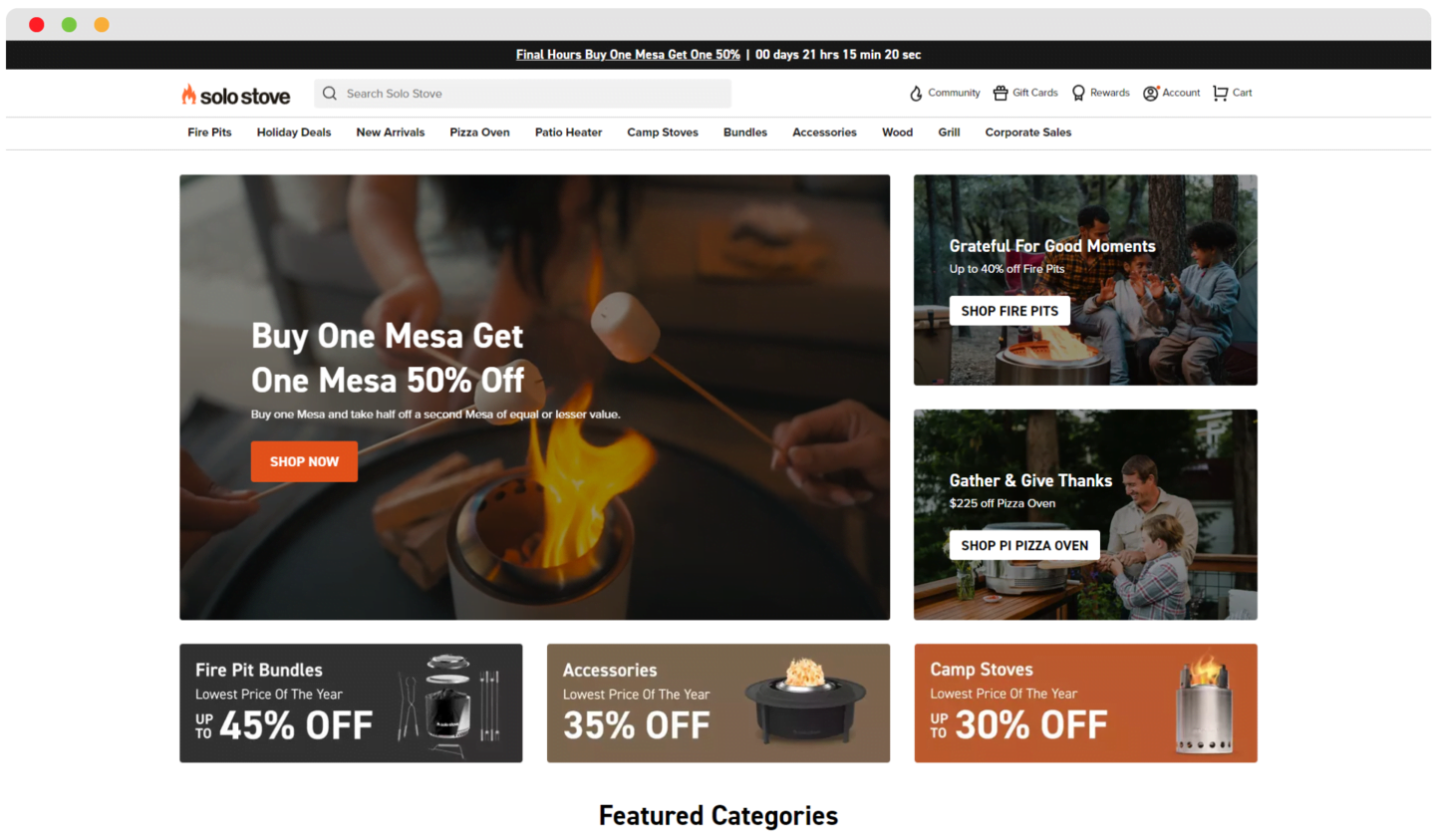Click the SHOP PI PIZZA OVEN button
The height and width of the screenshot is (840, 1435).
point(1024,545)
